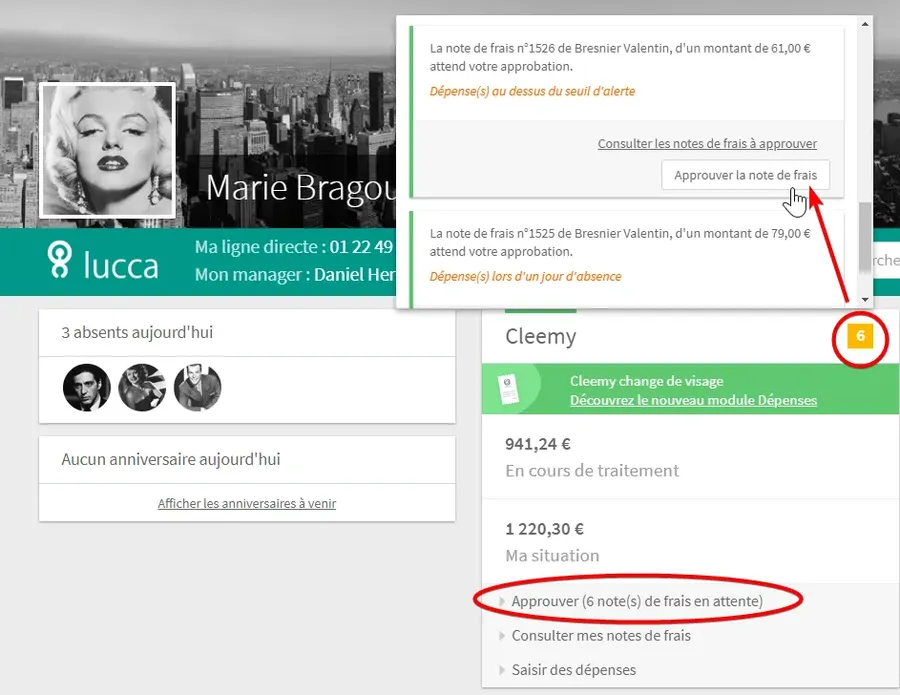Click 'Cleemy change de visage' banner title
The image size is (900, 695).
pos(646,381)
